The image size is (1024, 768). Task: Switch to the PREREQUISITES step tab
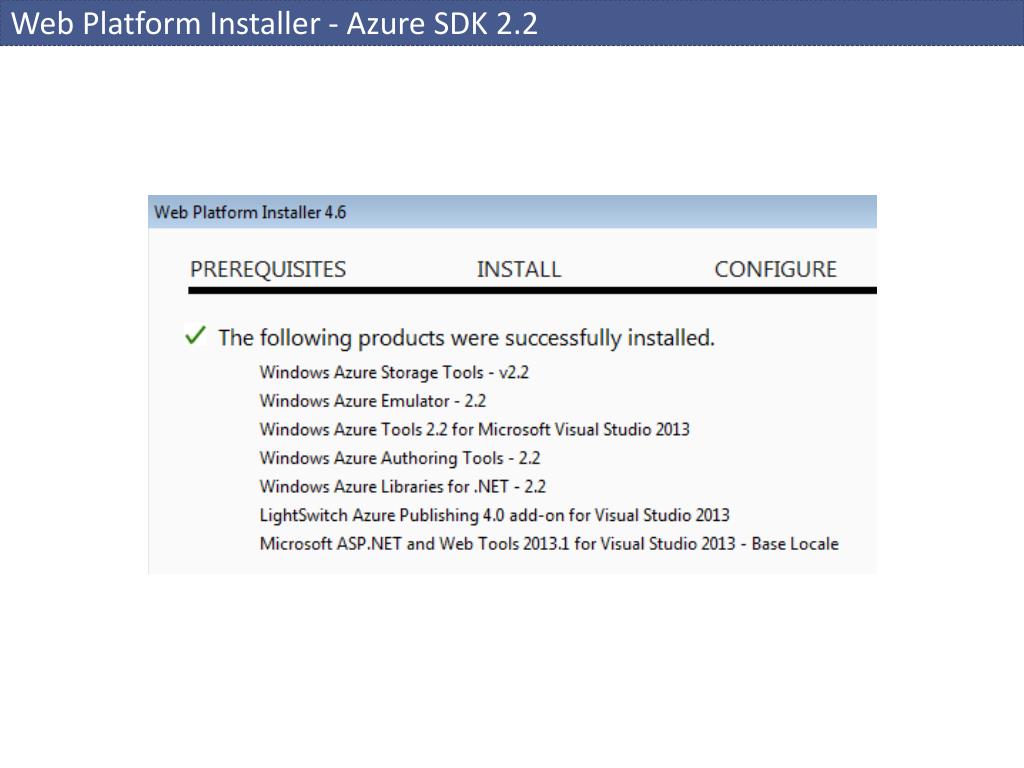pos(268,269)
